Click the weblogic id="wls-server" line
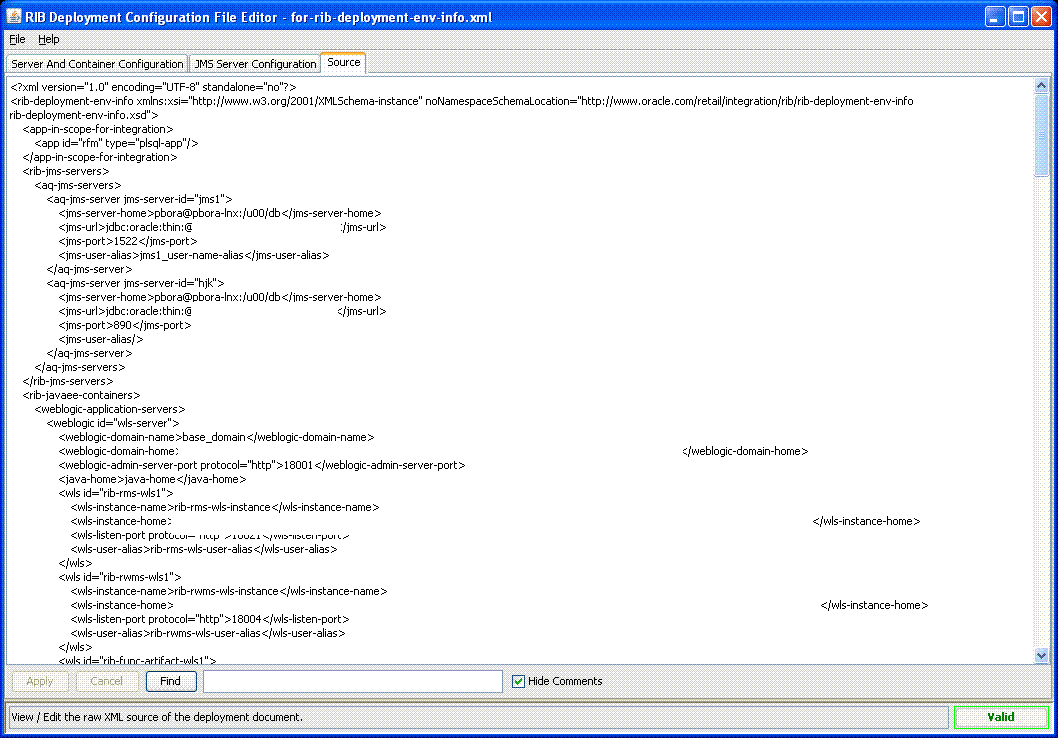Viewport: 1058px width, 738px height. coord(113,424)
